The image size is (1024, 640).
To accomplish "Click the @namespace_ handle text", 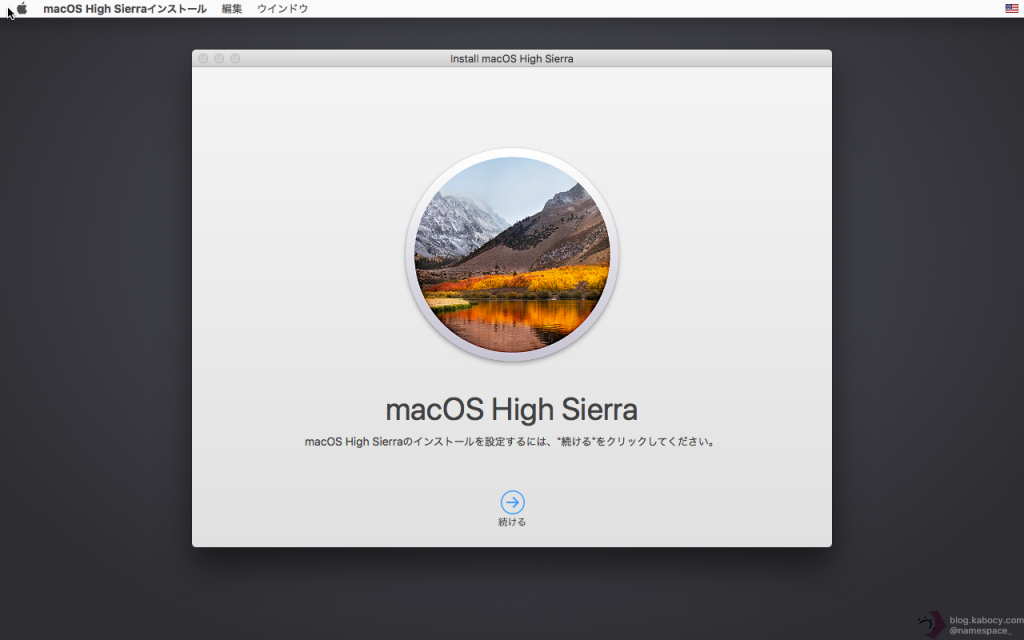I will (980, 631).
